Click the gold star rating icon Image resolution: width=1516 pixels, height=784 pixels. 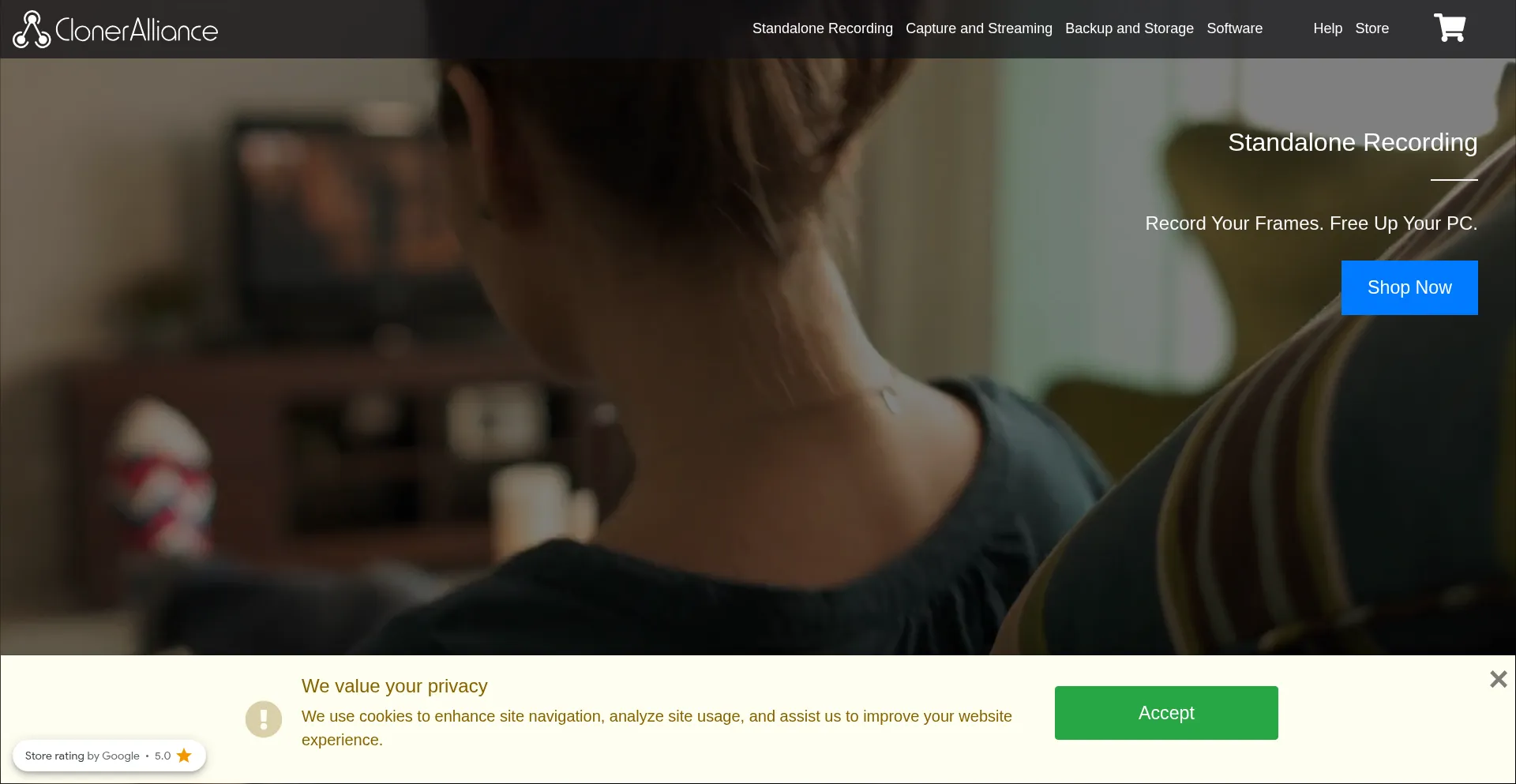click(x=184, y=756)
